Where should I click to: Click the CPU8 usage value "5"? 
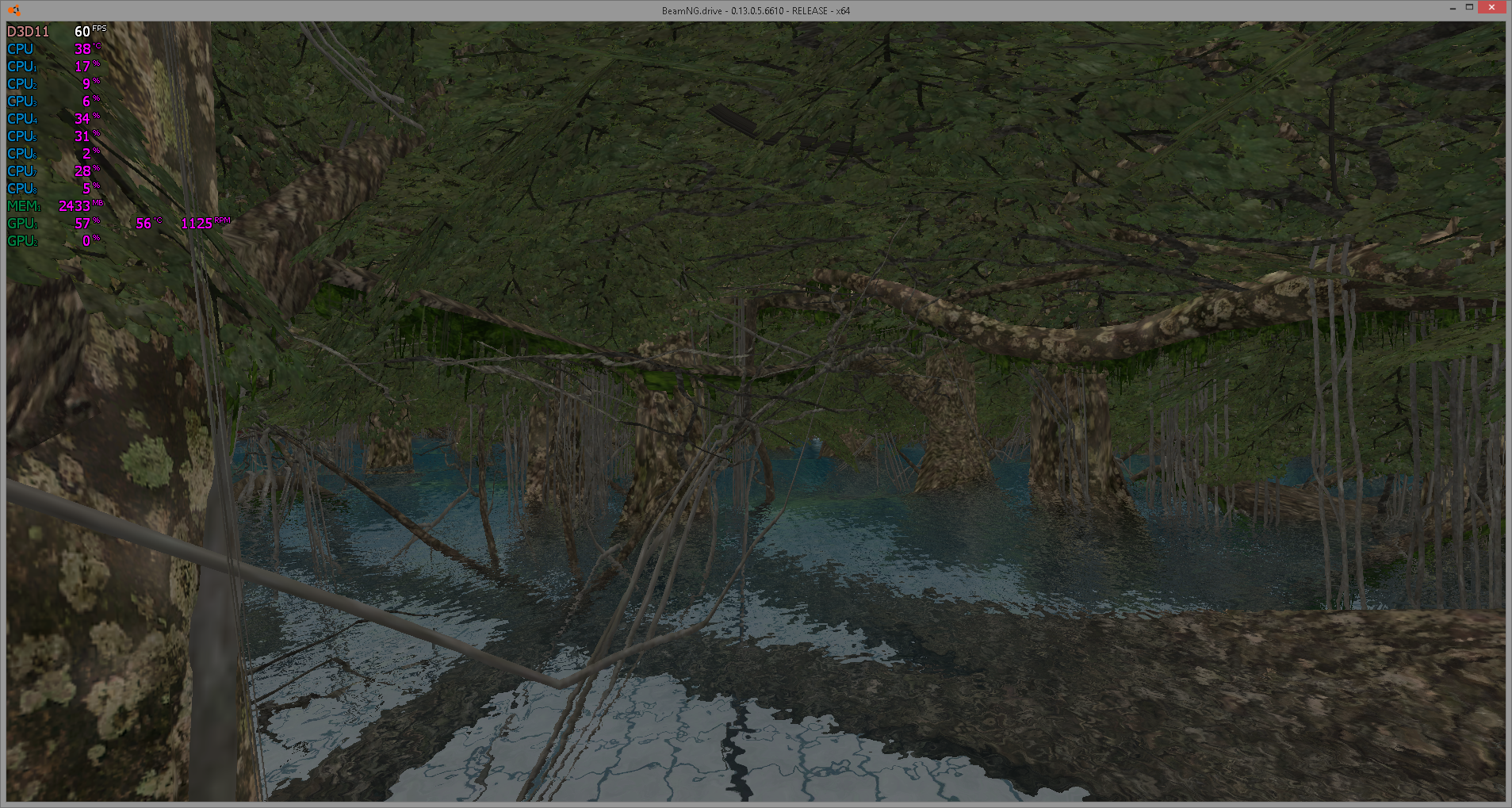coord(86,189)
